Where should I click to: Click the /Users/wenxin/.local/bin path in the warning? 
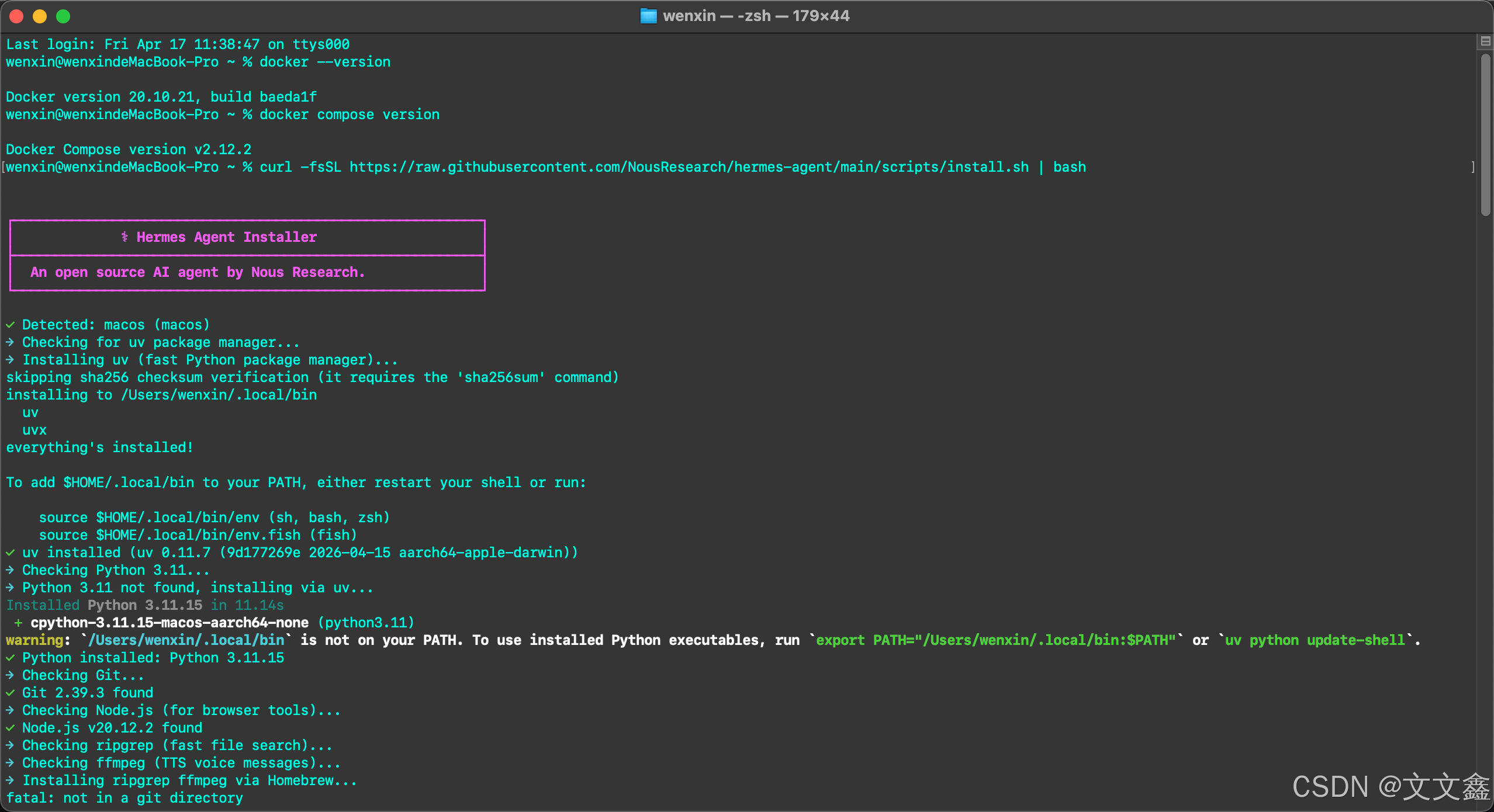tap(186, 640)
